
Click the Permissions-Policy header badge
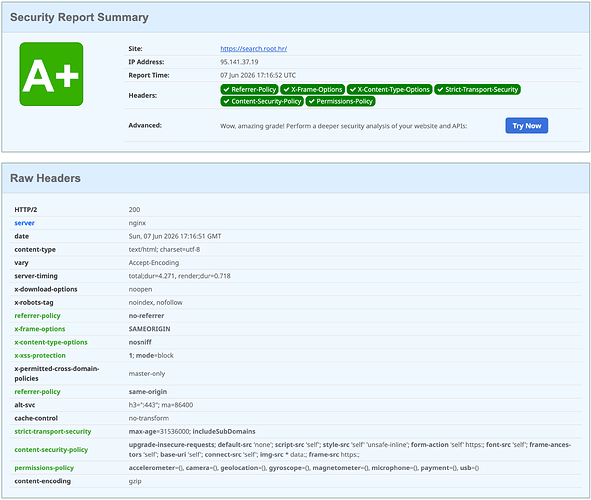340,101
